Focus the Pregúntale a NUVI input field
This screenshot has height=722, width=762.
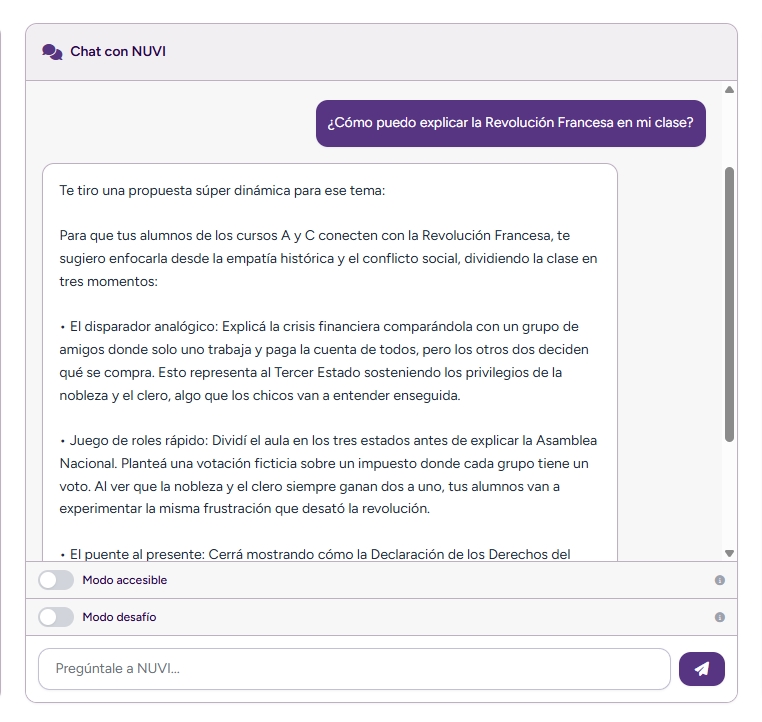354,669
